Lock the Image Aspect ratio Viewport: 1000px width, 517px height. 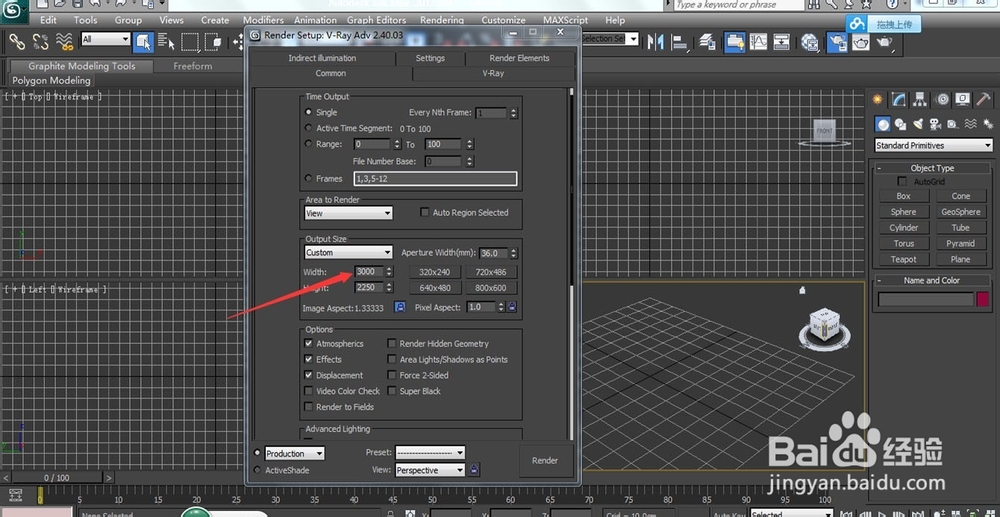pos(400,307)
